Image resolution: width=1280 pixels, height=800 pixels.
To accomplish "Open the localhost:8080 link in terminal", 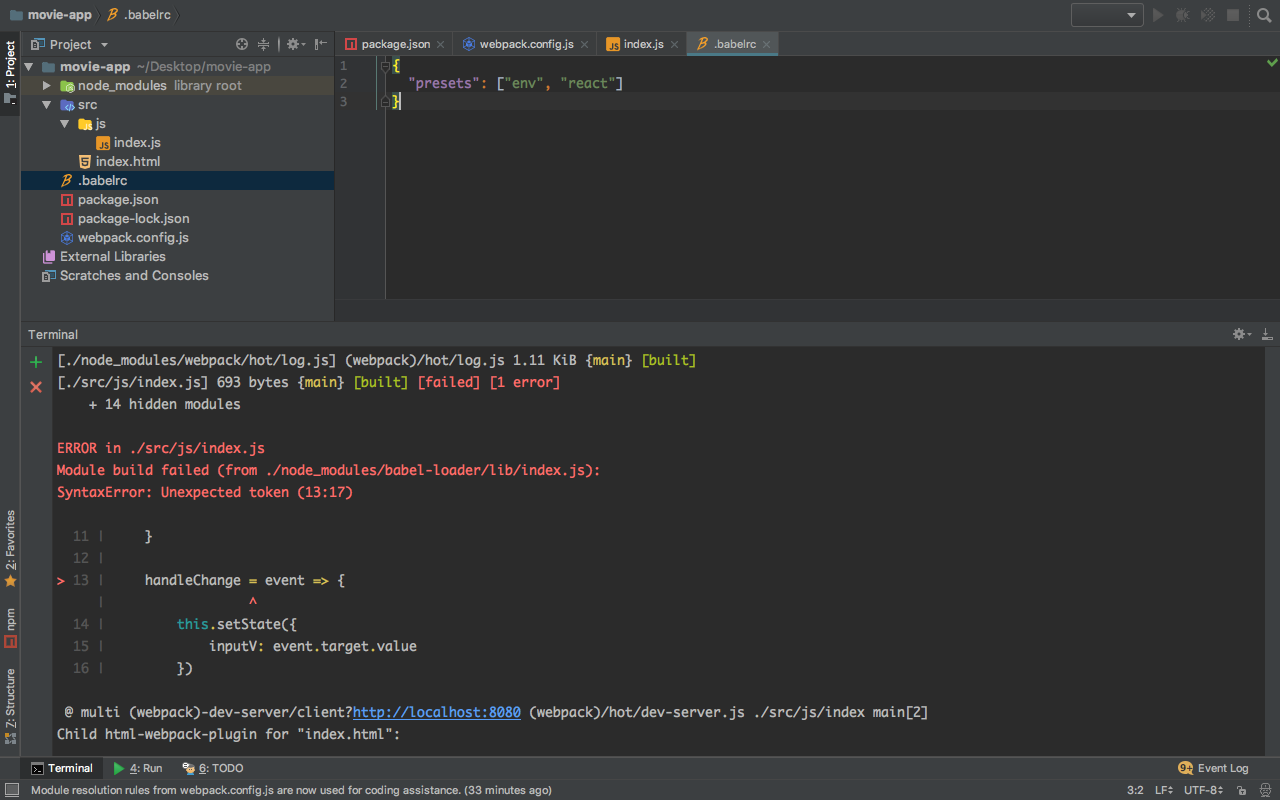I will click(437, 712).
